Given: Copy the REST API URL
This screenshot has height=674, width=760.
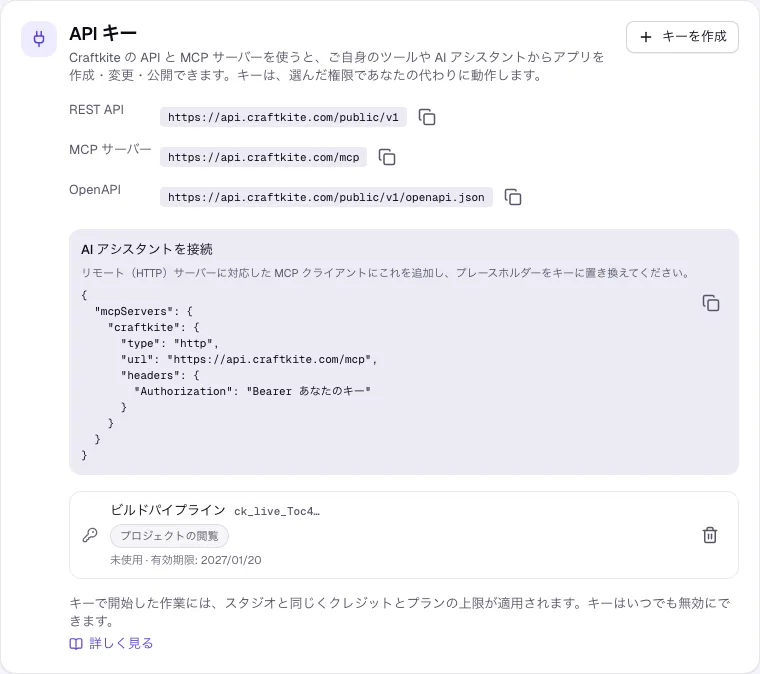Looking at the screenshot, I should (x=427, y=117).
